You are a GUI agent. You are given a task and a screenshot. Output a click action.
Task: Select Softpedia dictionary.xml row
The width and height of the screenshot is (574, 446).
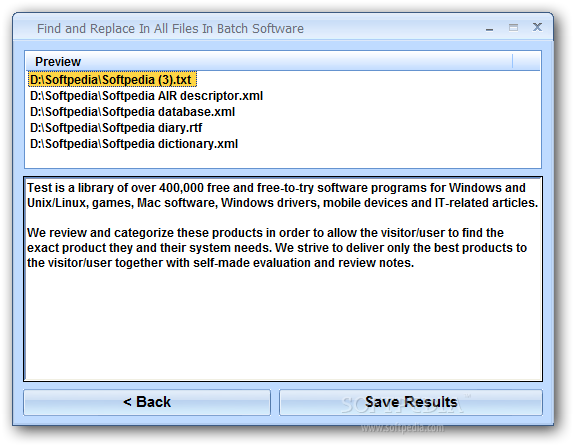pyautogui.click(x=134, y=144)
